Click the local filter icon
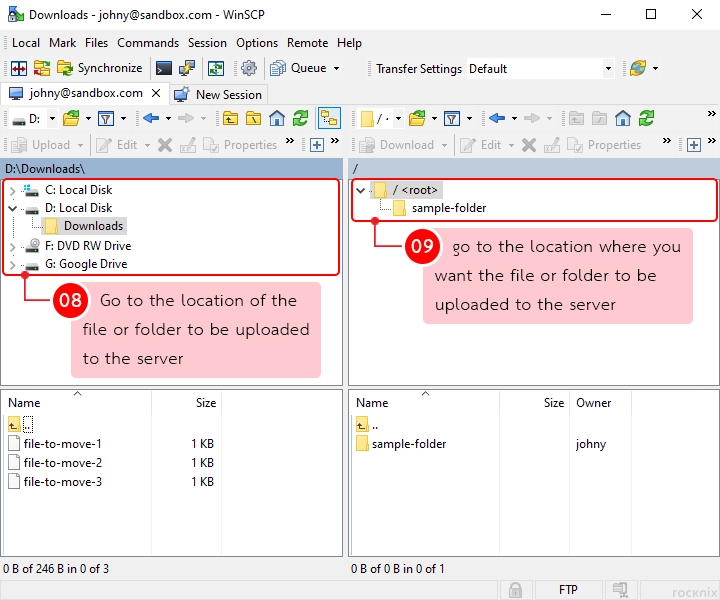Screen dimensions: 720x600 click(x=106, y=119)
